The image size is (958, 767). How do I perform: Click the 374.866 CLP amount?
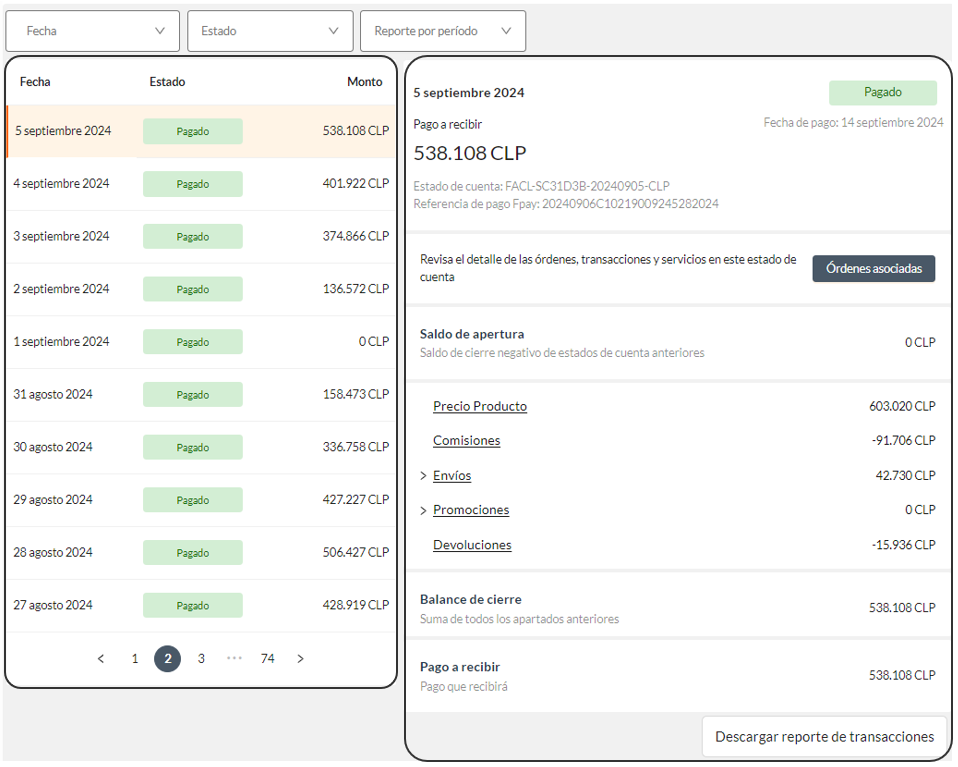coord(356,236)
